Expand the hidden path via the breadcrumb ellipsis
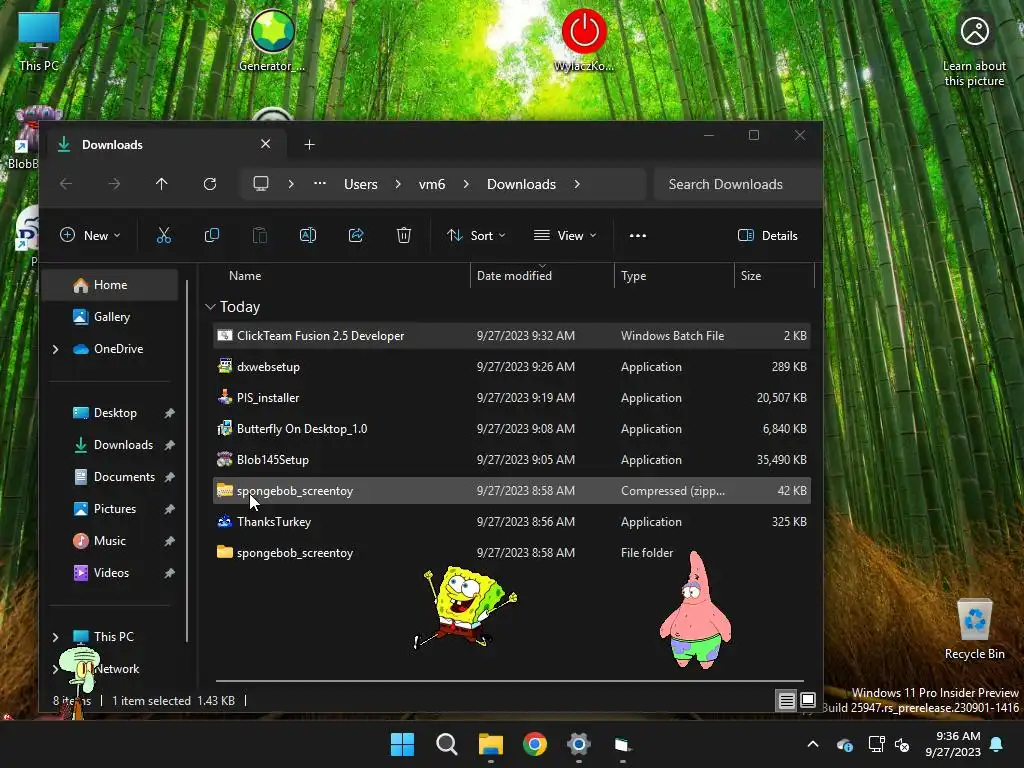Screen dimensions: 1024x768 point(319,184)
